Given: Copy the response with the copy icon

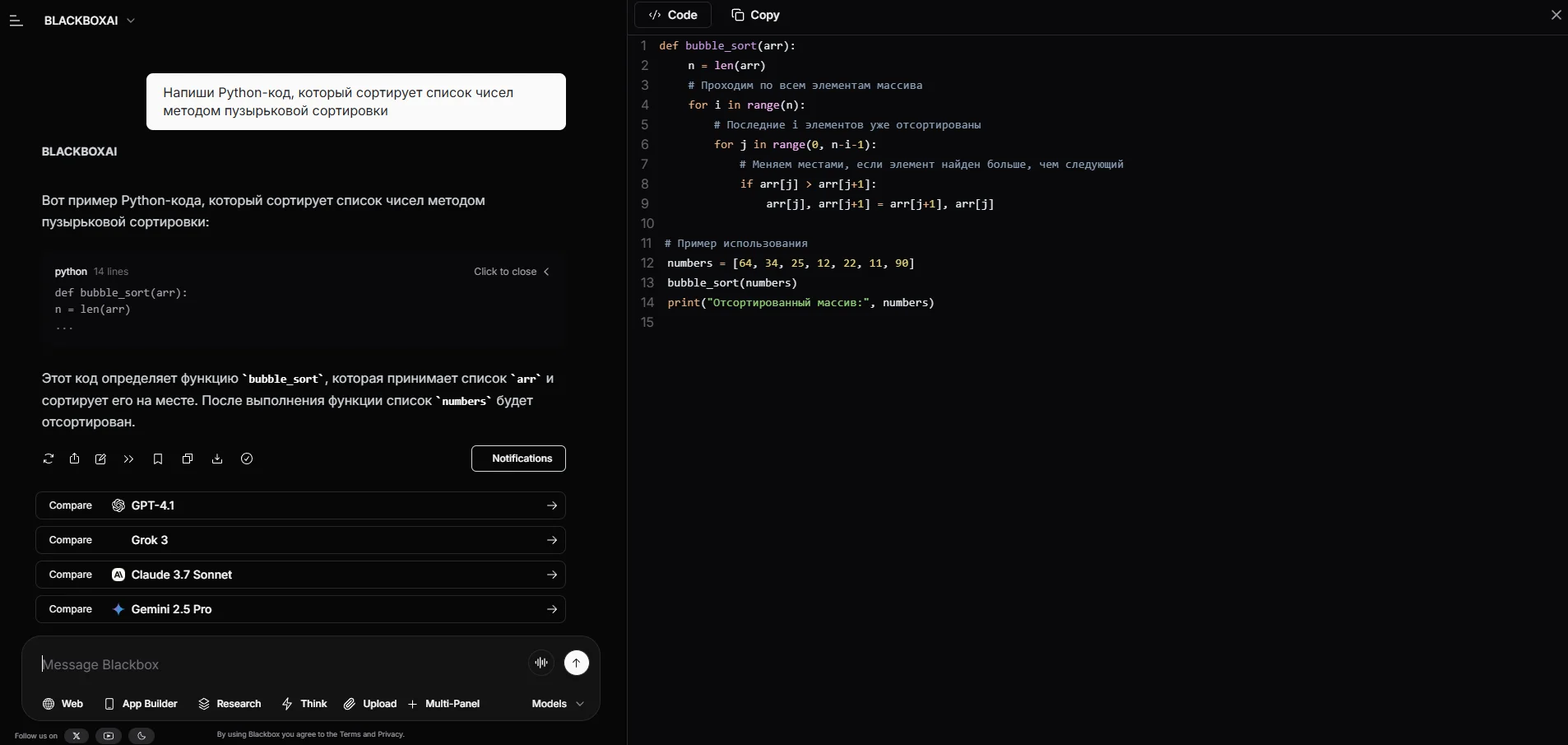Looking at the screenshot, I should point(188,459).
